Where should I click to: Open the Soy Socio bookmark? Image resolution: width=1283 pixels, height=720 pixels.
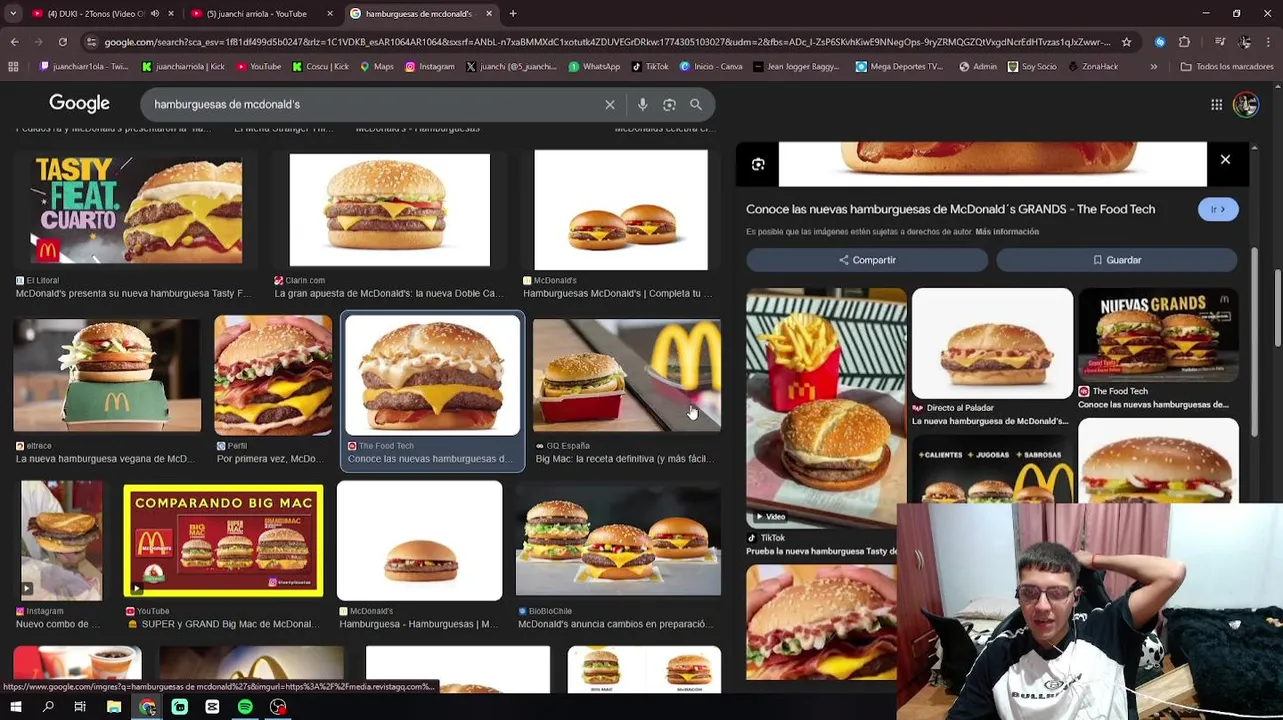coord(1032,67)
